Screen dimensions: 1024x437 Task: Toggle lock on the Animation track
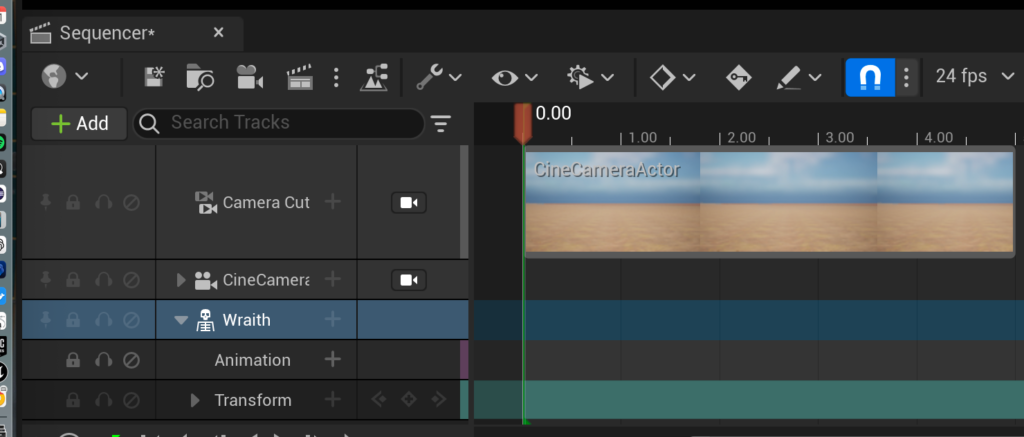tap(73, 360)
